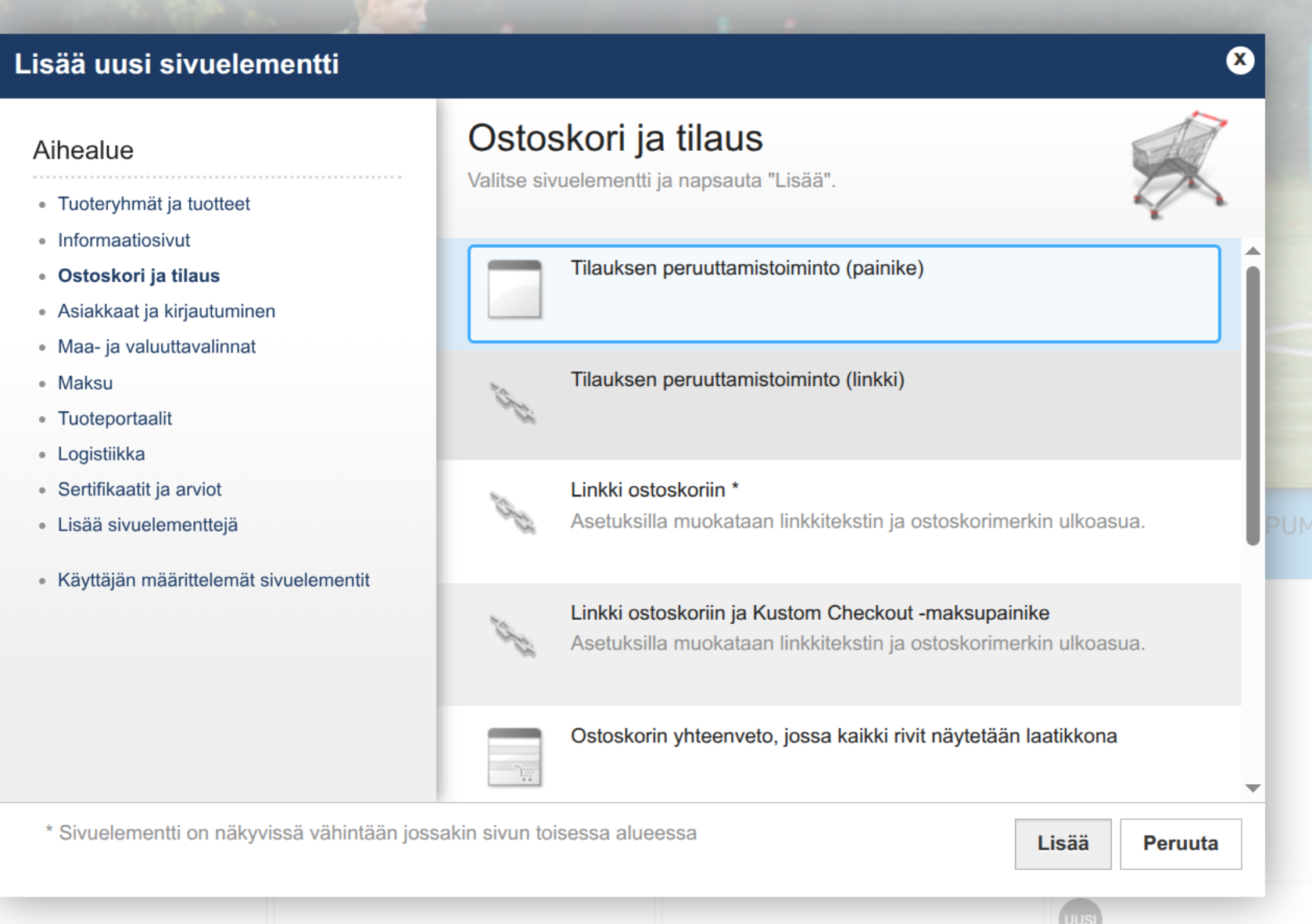Select the cart summary box icon

click(x=515, y=757)
